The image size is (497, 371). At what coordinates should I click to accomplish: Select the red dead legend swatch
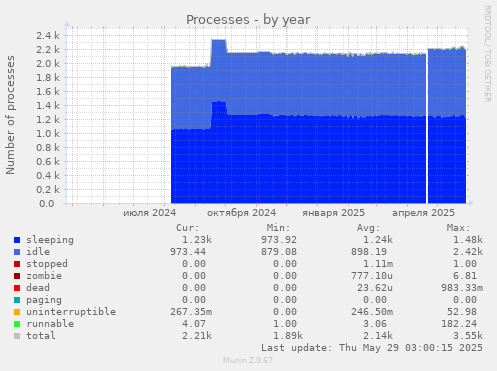pos(17,288)
